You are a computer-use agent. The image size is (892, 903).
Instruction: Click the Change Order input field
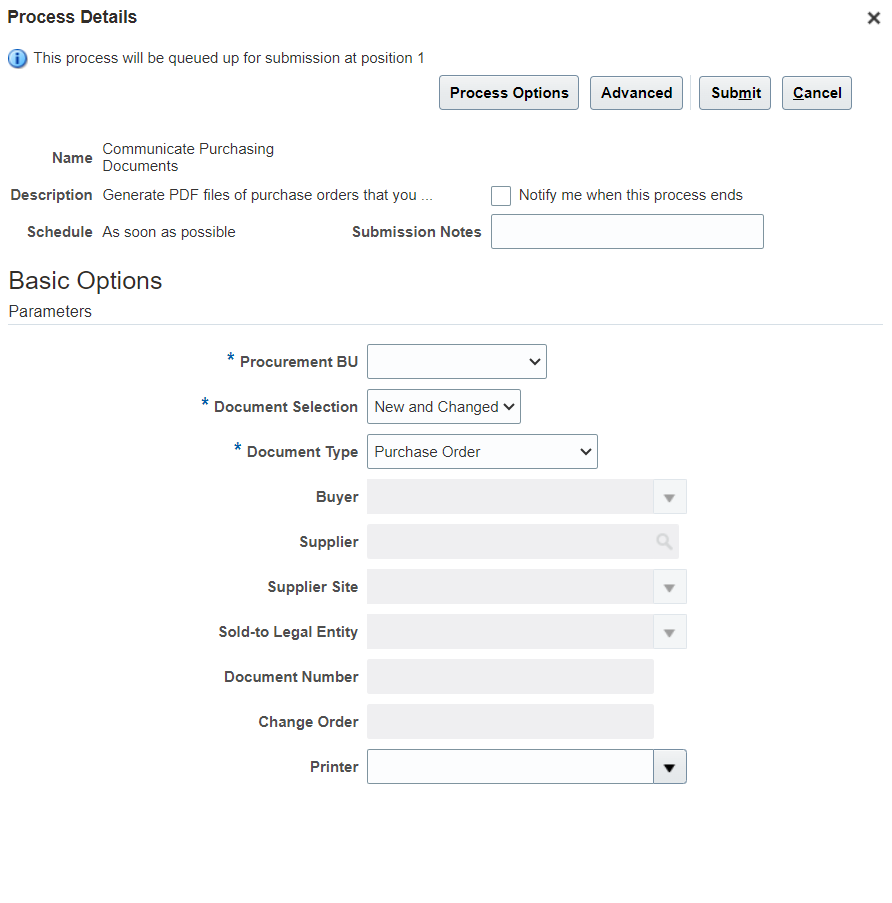(510, 721)
